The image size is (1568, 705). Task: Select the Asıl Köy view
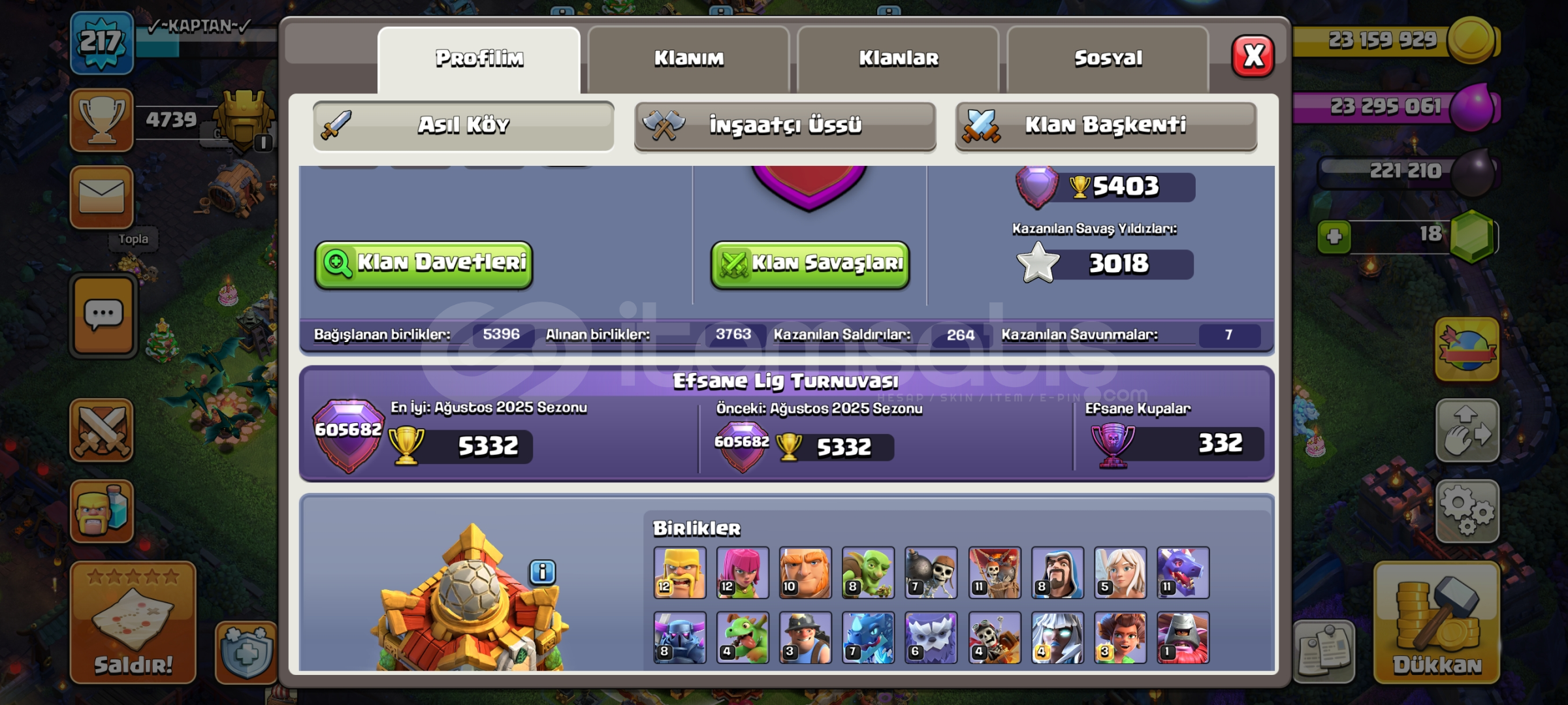click(464, 125)
